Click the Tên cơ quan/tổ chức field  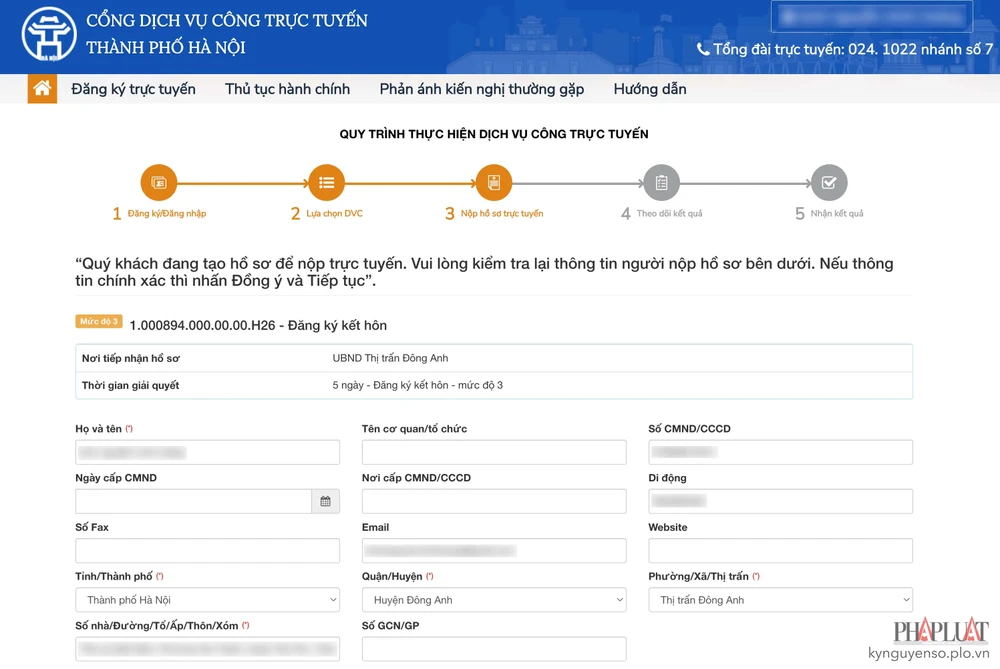494,452
